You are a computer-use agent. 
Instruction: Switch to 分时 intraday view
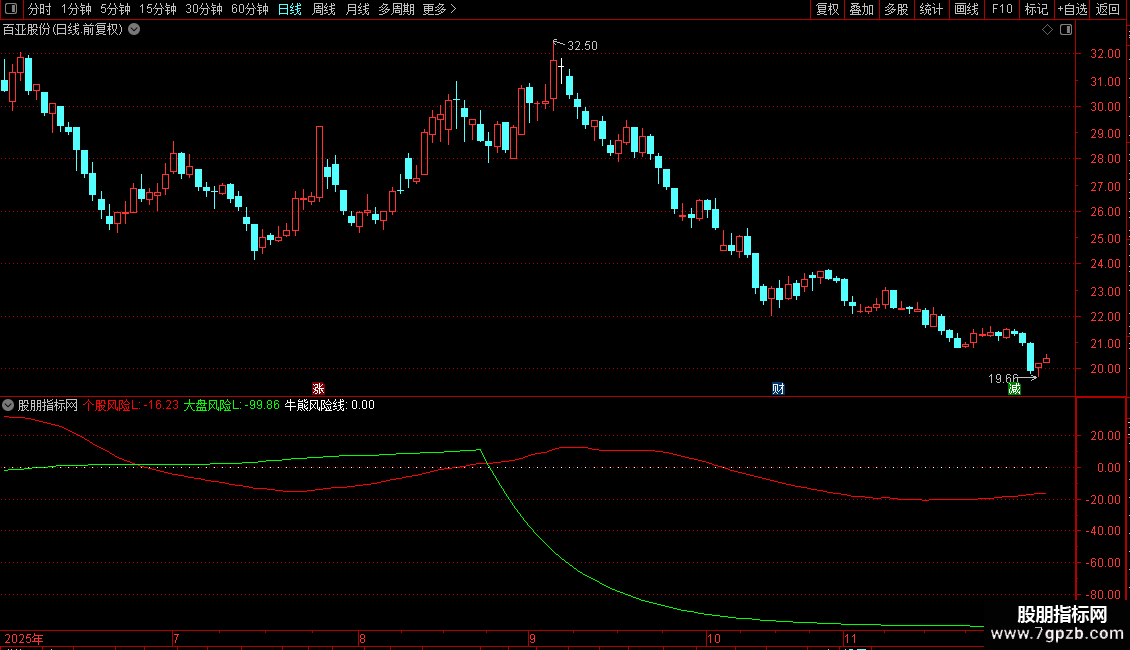[x=40, y=9]
